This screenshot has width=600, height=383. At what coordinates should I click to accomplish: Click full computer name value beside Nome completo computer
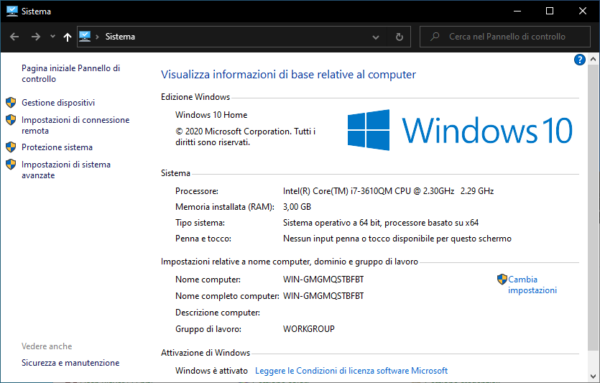[323, 296]
